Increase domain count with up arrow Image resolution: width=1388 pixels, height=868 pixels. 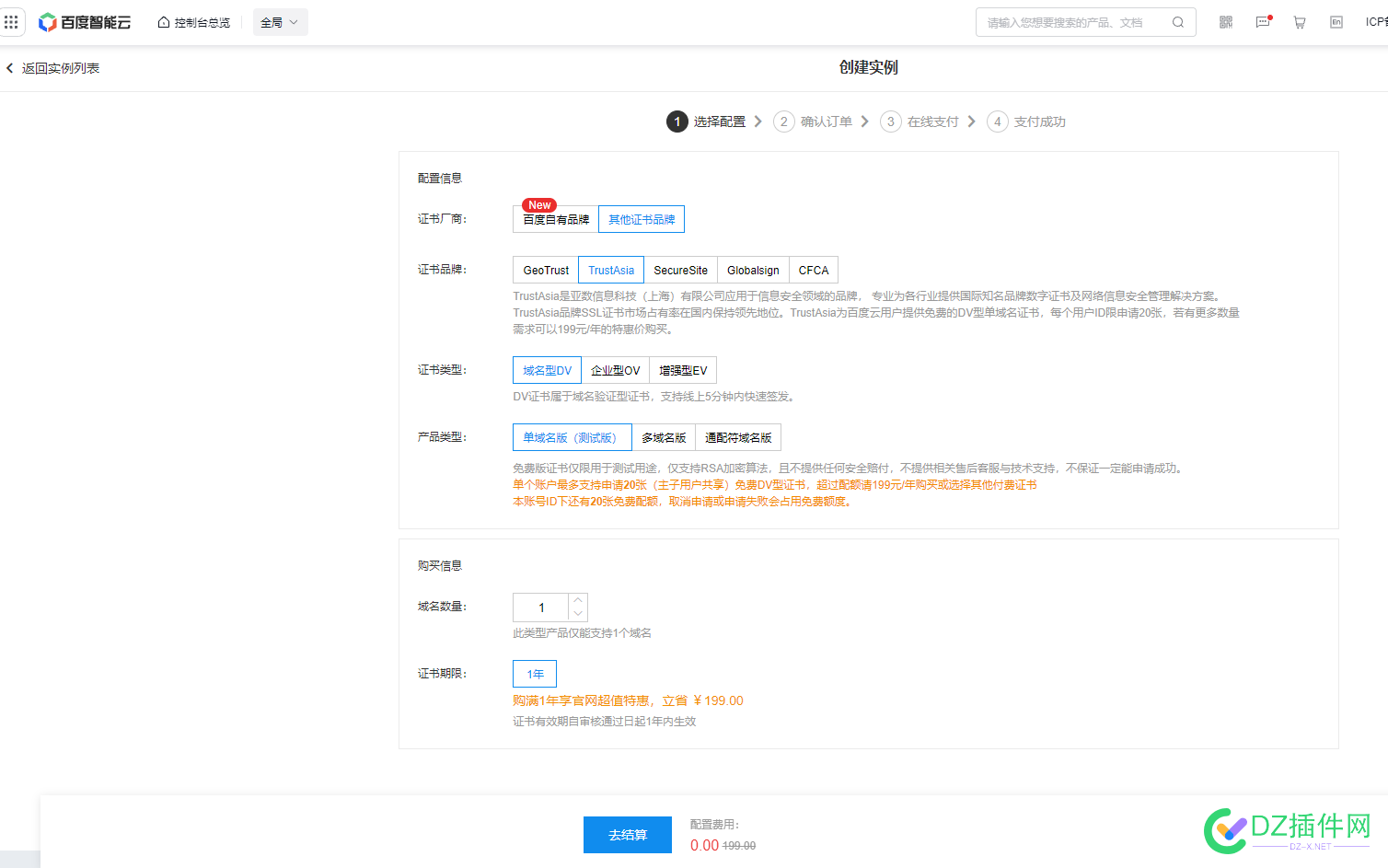(578, 600)
